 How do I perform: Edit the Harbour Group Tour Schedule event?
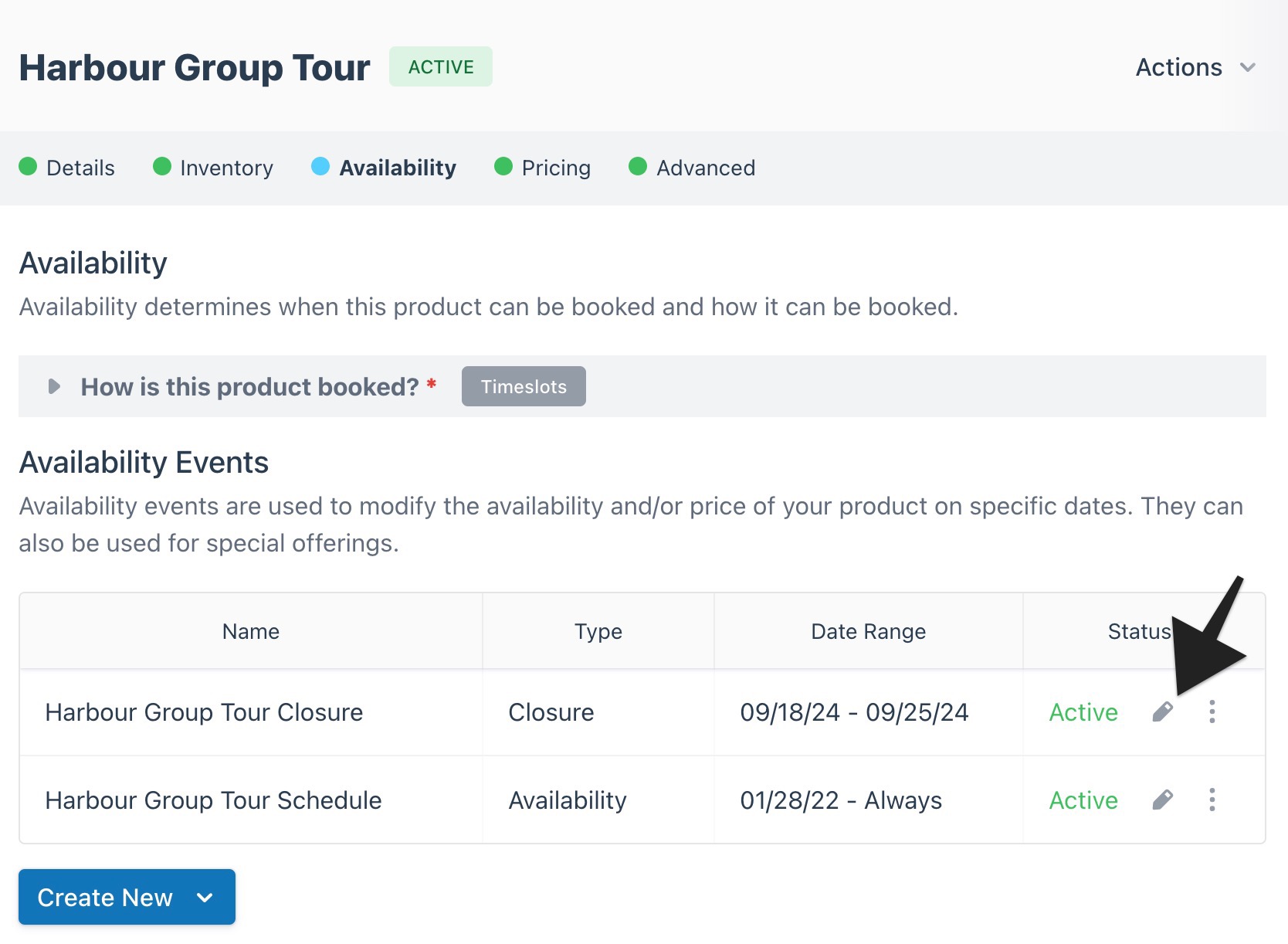click(x=1163, y=800)
